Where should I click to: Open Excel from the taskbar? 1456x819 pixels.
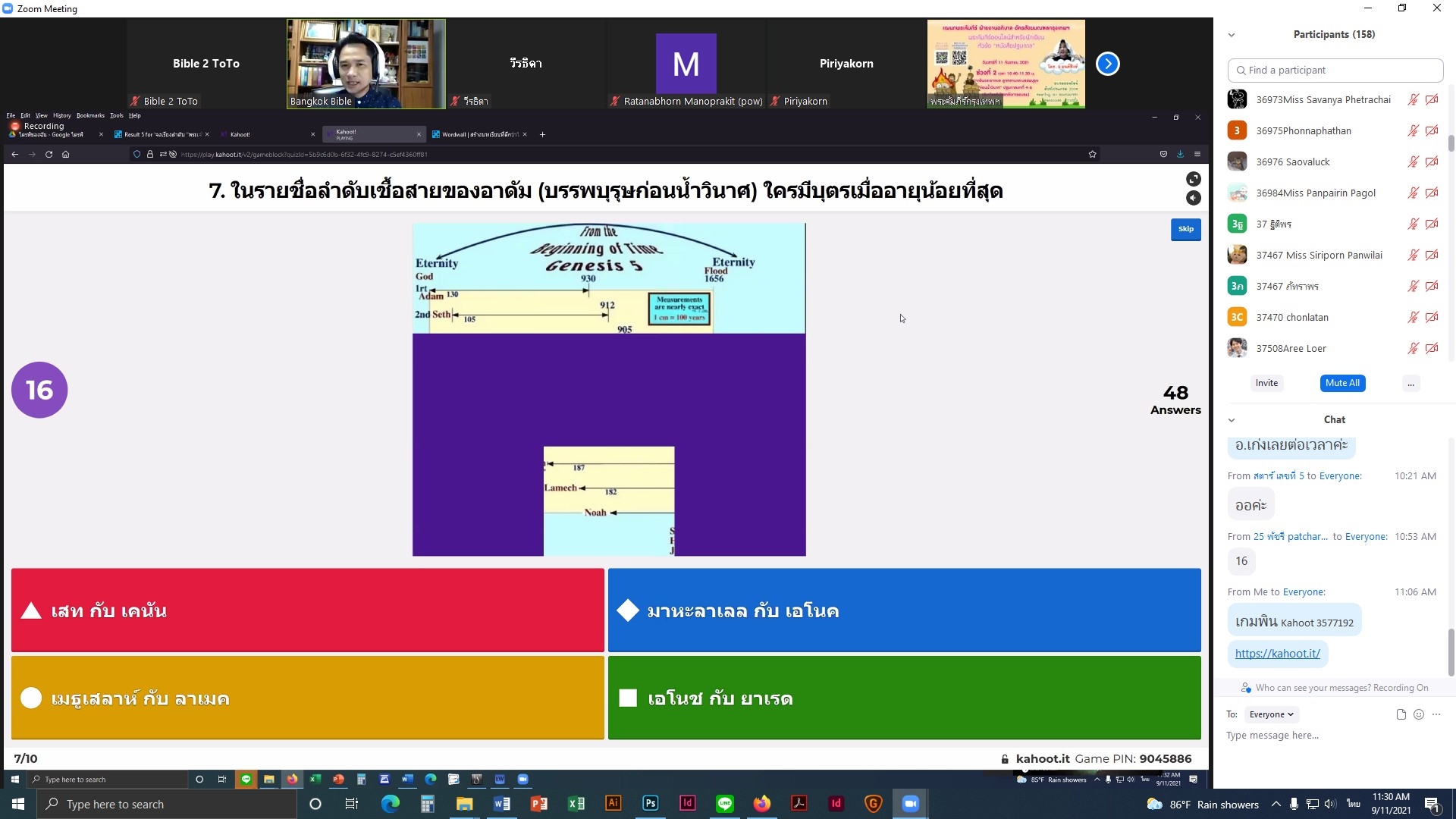coord(576,804)
